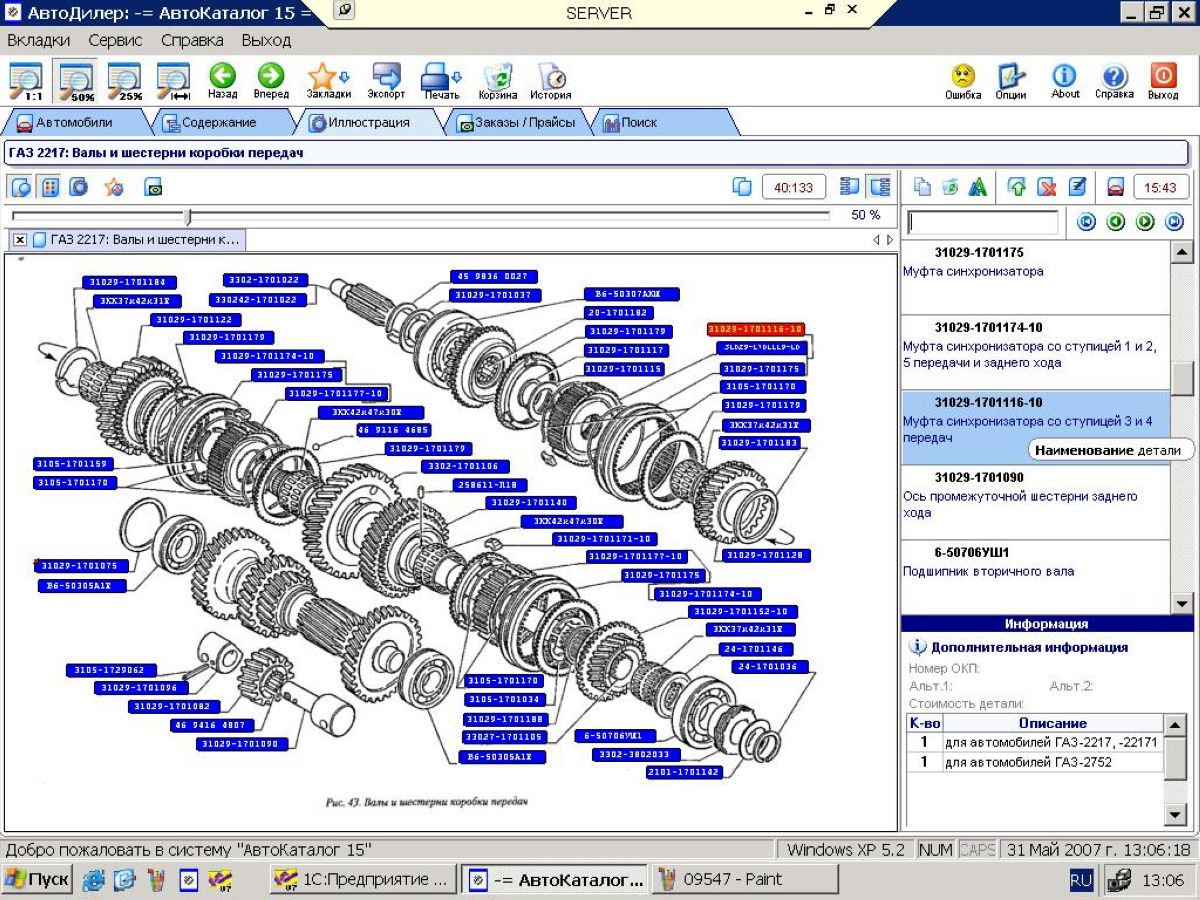The width and height of the screenshot is (1200, 900).
Task: Focus the parts search input field
Action: 982,222
